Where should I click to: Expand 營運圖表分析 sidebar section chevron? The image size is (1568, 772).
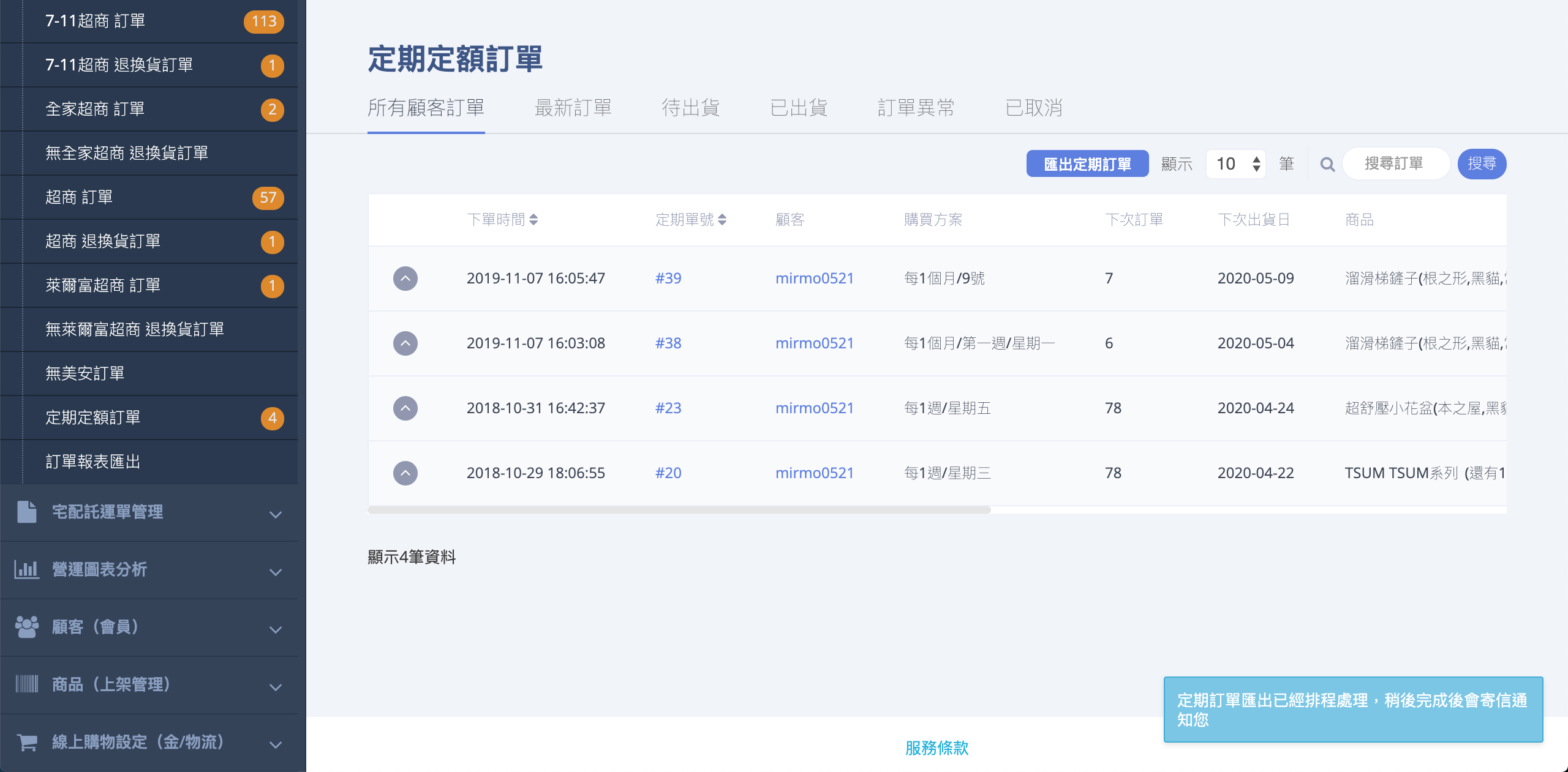[276, 572]
